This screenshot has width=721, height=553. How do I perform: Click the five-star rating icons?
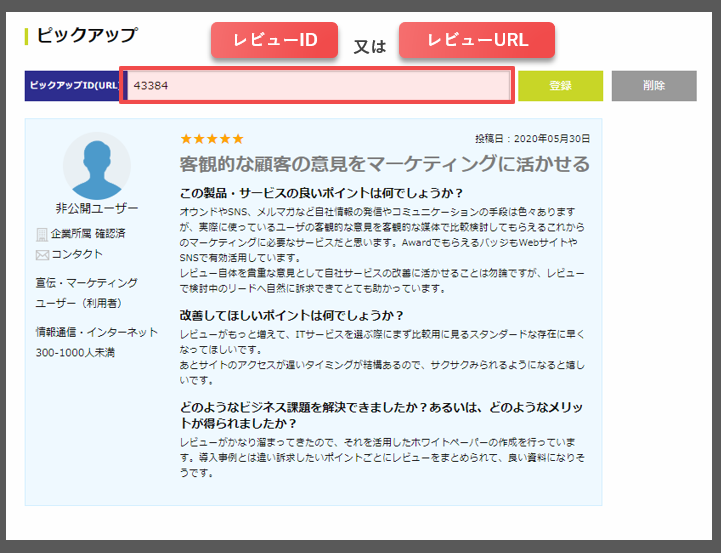pyautogui.click(x=212, y=139)
